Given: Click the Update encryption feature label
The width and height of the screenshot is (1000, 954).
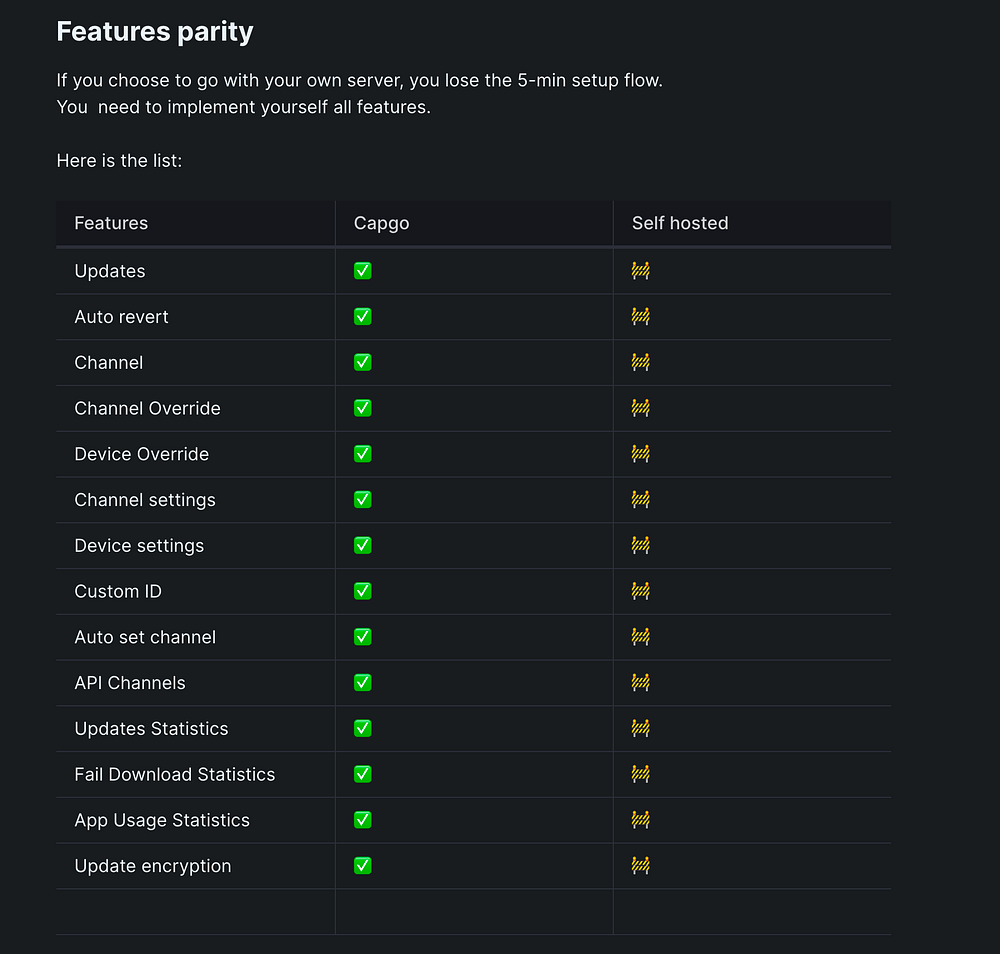Looking at the screenshot, I should tap(153, 866).
